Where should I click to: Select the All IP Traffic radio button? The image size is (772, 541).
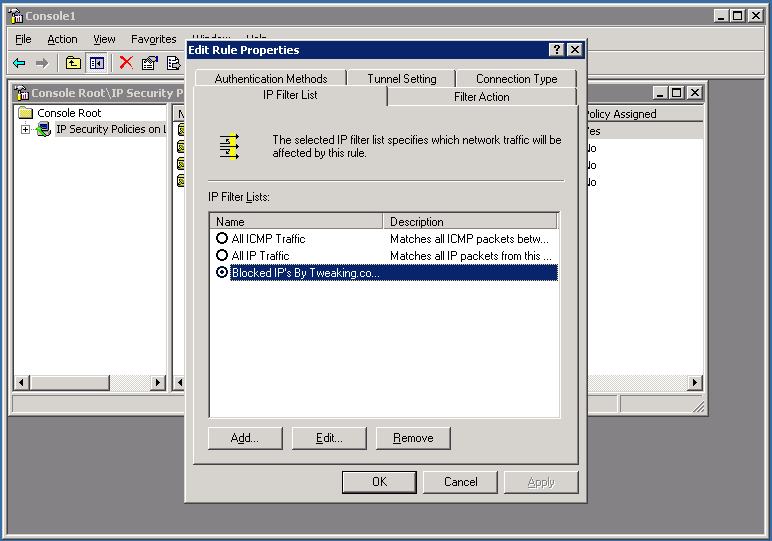(x=222, y=256)
